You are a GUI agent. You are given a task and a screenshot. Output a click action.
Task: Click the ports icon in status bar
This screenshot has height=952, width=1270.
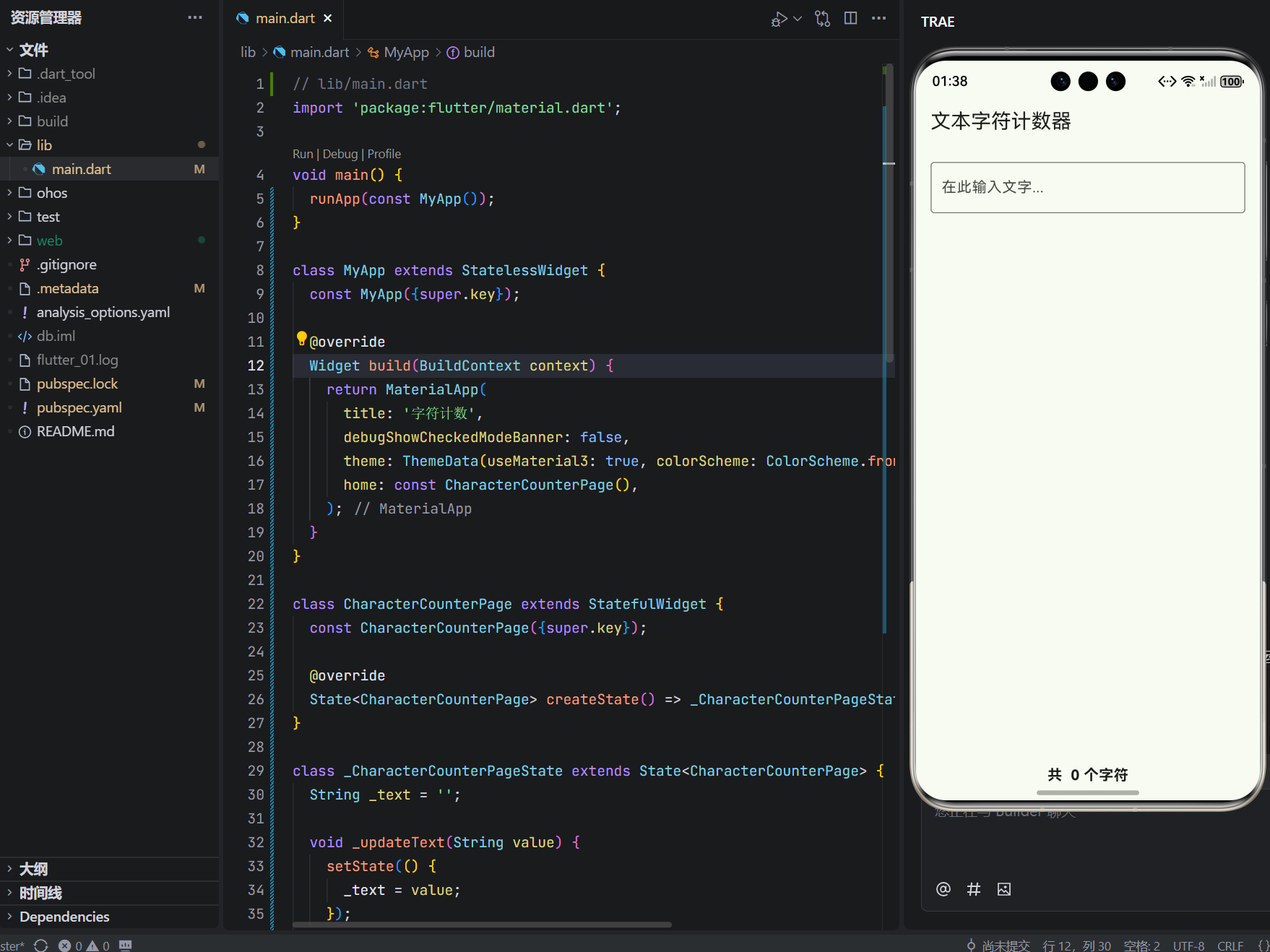point(126,945)
